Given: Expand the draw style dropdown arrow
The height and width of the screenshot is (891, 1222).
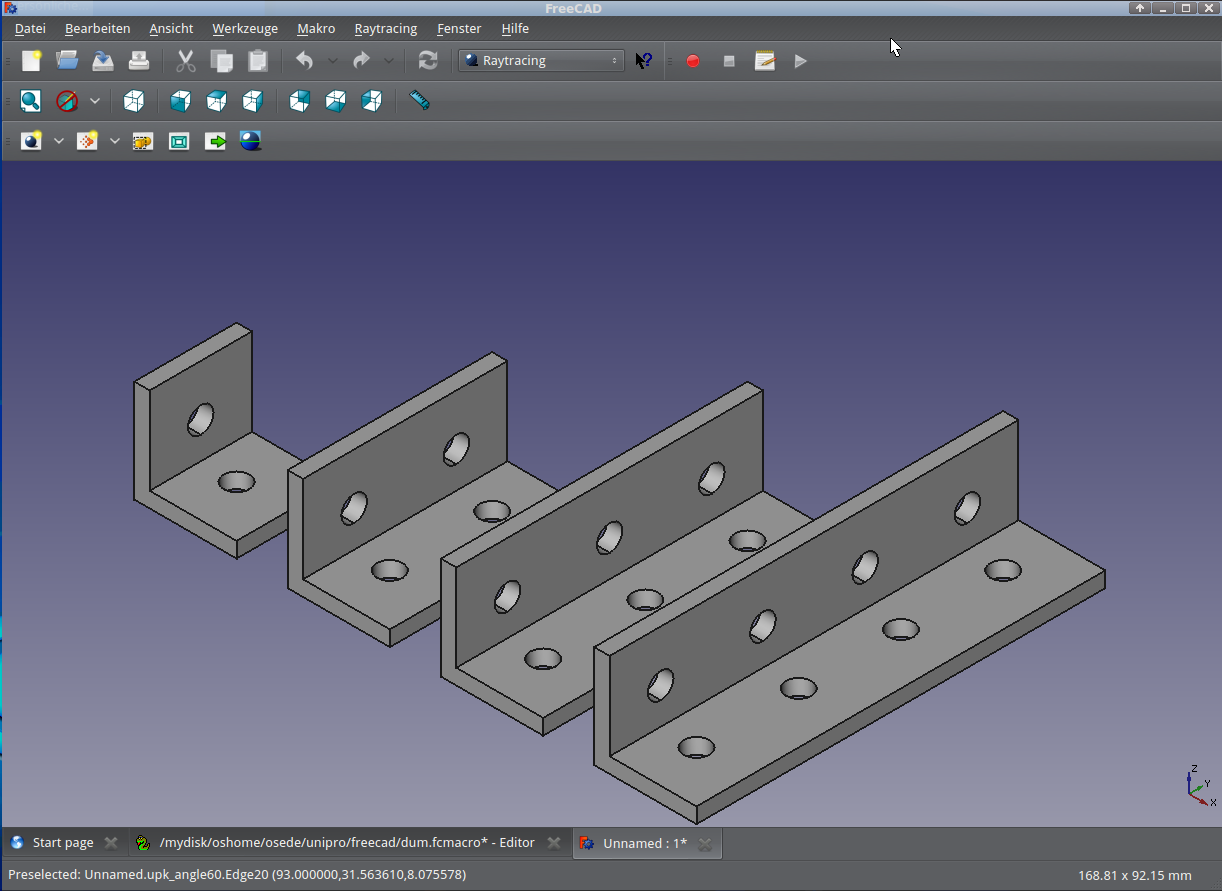Looking at the screenshot, I should [95, 101].
